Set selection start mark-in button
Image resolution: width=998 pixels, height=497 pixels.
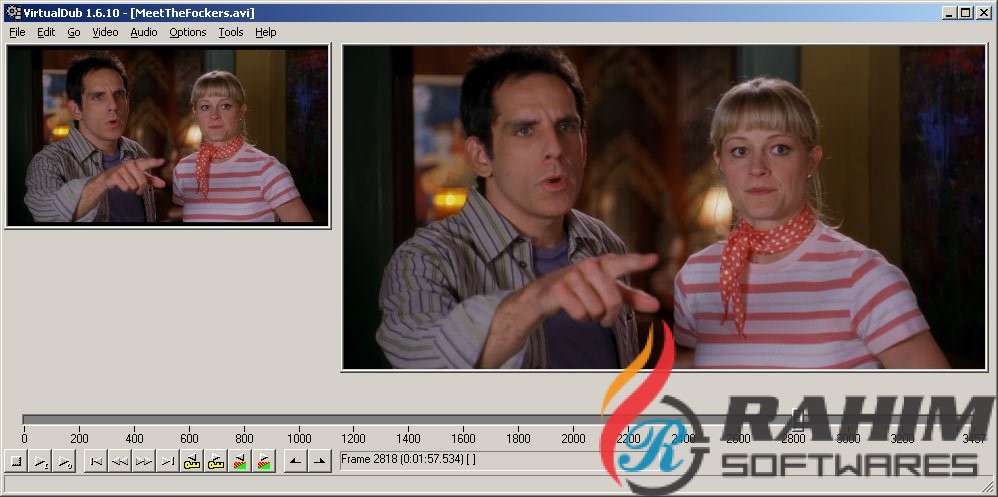(x=295, y=461)
